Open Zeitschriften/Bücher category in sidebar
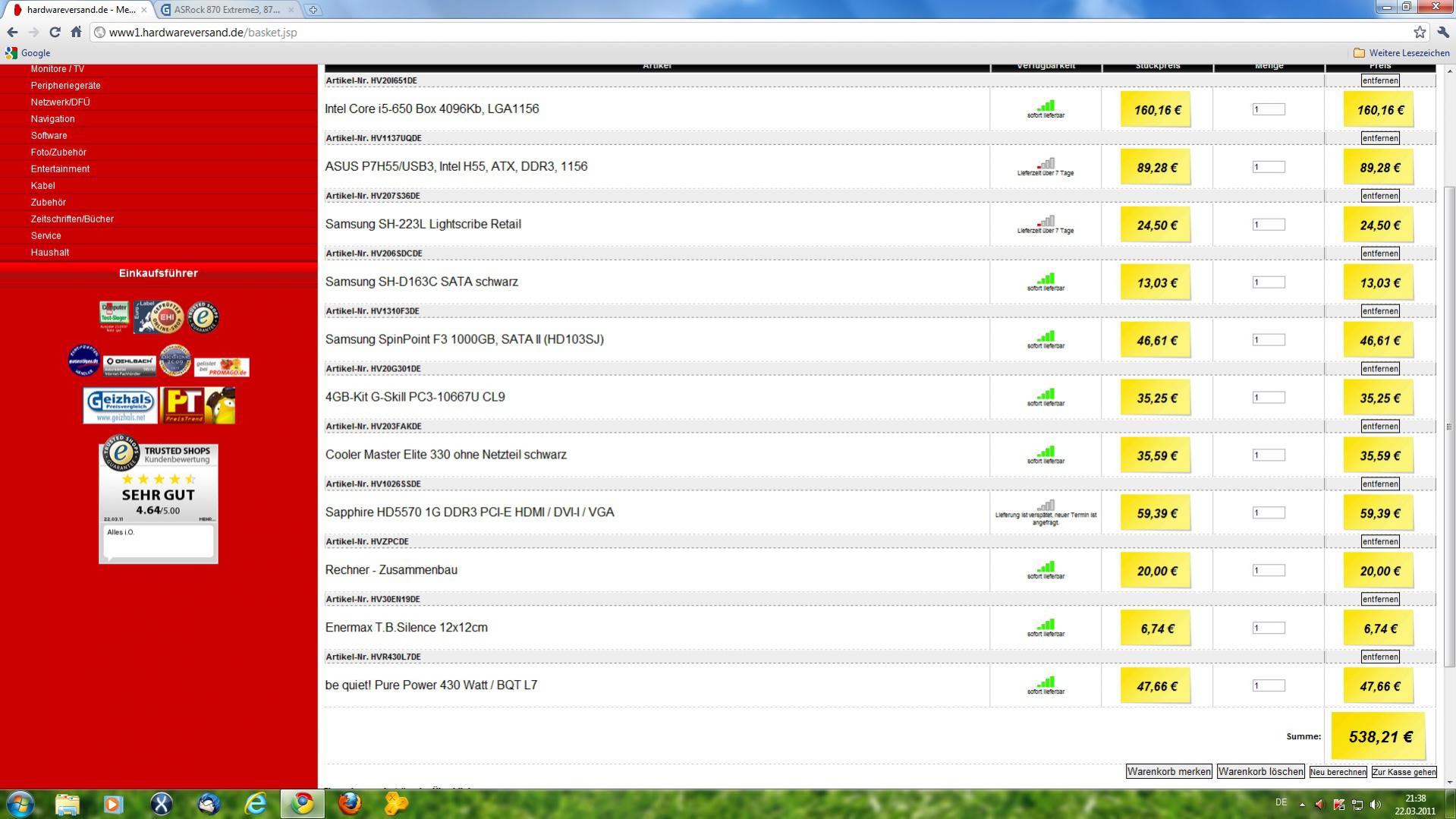1456x819 pixels. point(72,219)
